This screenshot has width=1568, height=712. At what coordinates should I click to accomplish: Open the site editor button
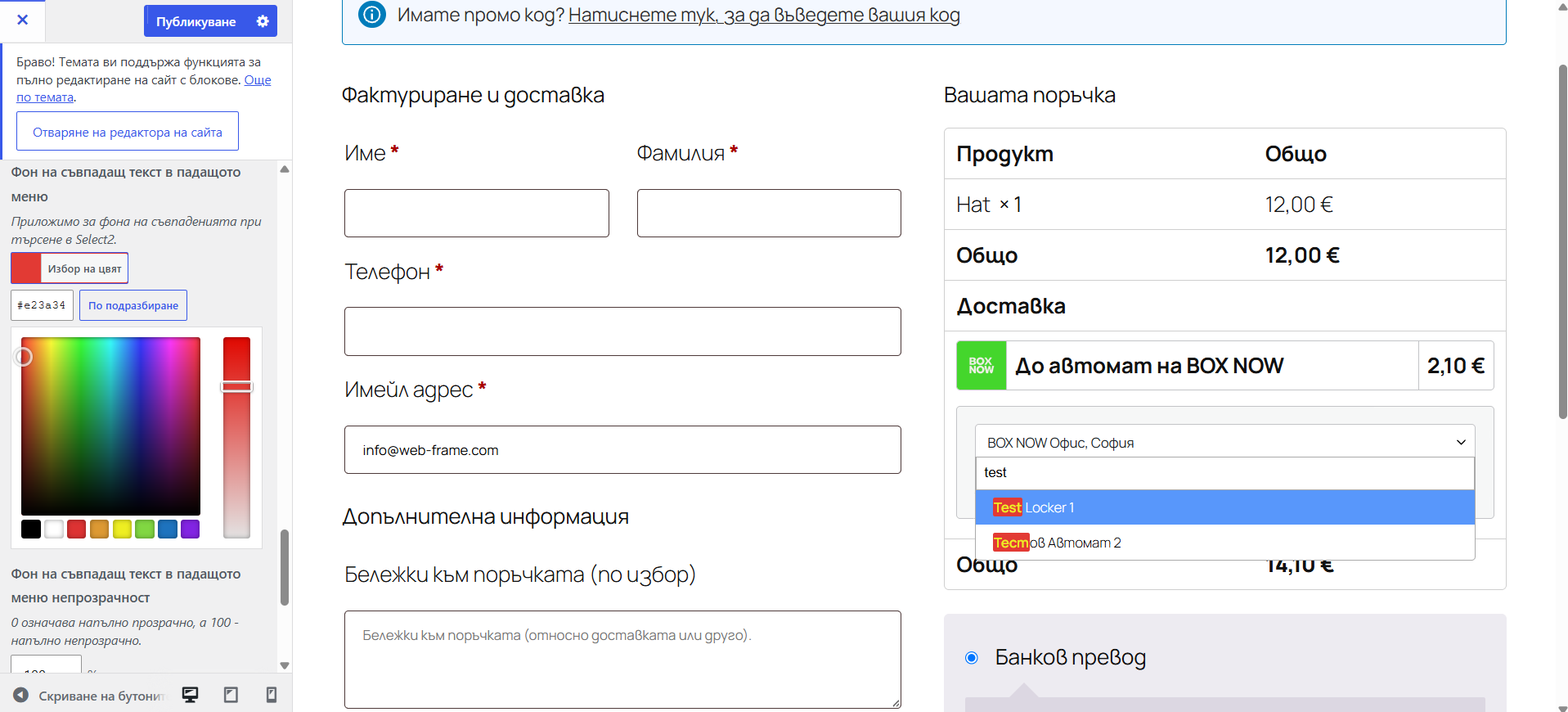(128, 131)
